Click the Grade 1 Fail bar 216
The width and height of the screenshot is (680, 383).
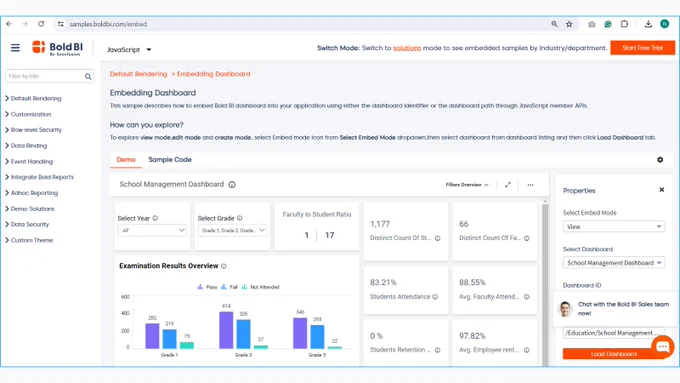[170, 339]
